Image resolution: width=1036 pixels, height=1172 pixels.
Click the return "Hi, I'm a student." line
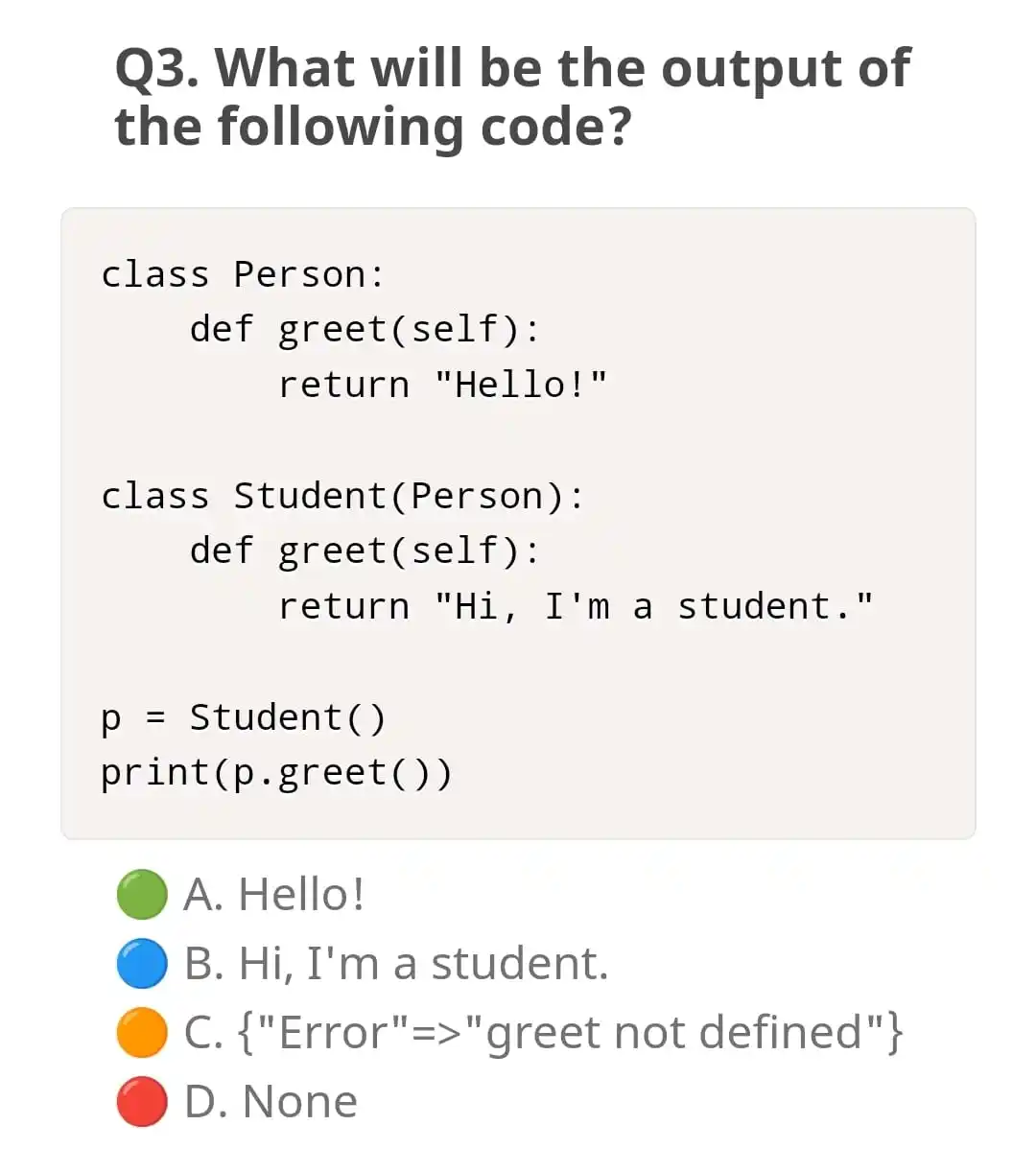pos(577,606)
